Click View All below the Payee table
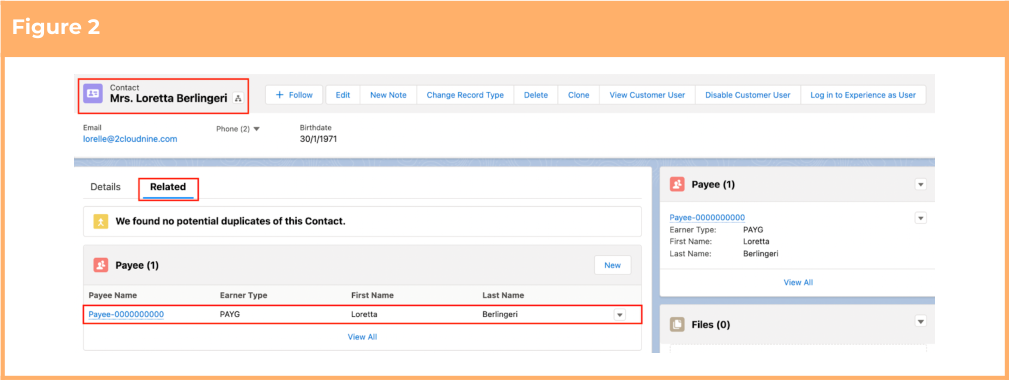The height and width of the screenshot is (380, 1009). pos(362,337)
